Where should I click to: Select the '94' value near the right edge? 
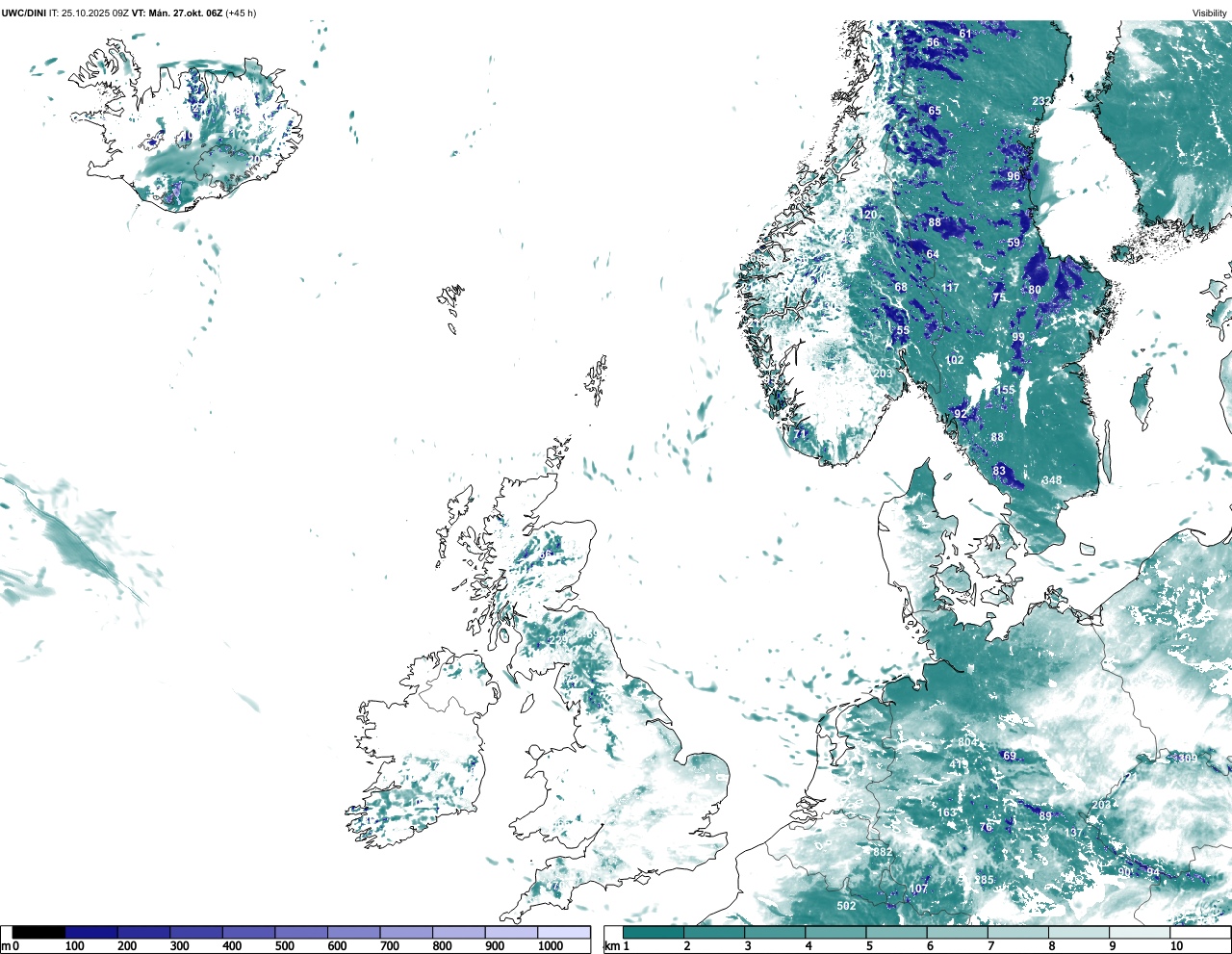point(1153,872)
